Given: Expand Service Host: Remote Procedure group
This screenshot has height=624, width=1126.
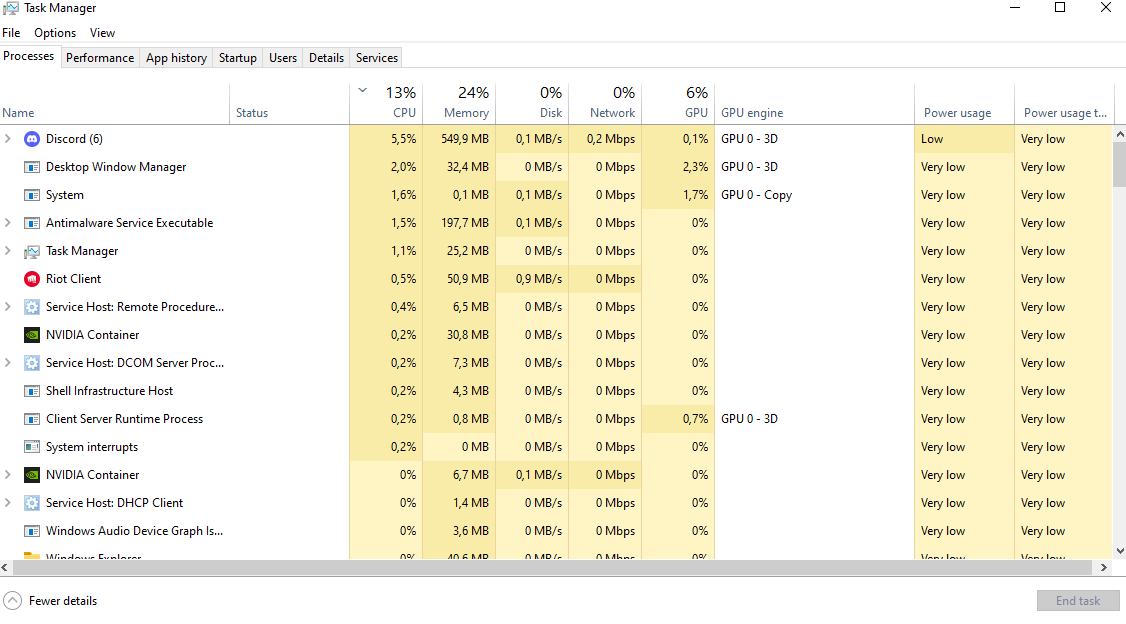Looking at the screenshot, I should (8, 307).
